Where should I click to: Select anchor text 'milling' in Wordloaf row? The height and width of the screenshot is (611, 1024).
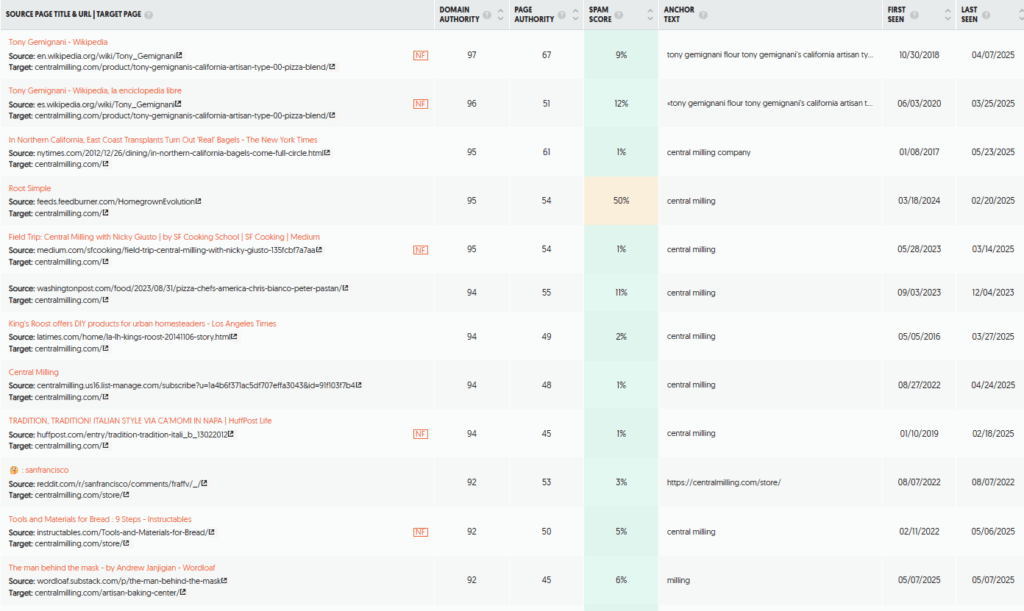678,580
